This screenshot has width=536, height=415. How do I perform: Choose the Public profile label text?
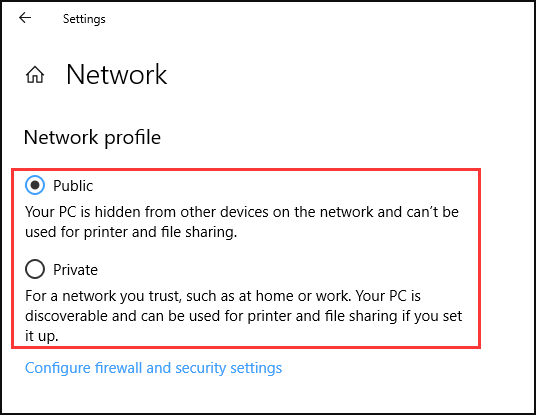[73, 186]
